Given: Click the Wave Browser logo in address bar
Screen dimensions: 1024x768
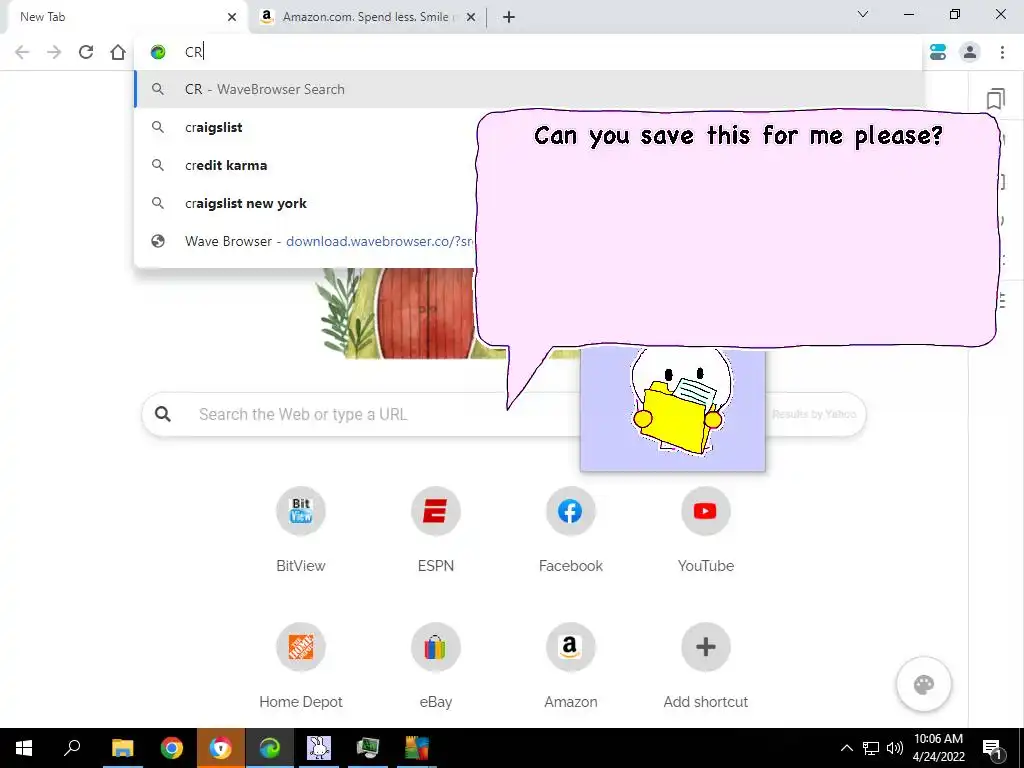Looking at the screenshot, I should 158,52.
